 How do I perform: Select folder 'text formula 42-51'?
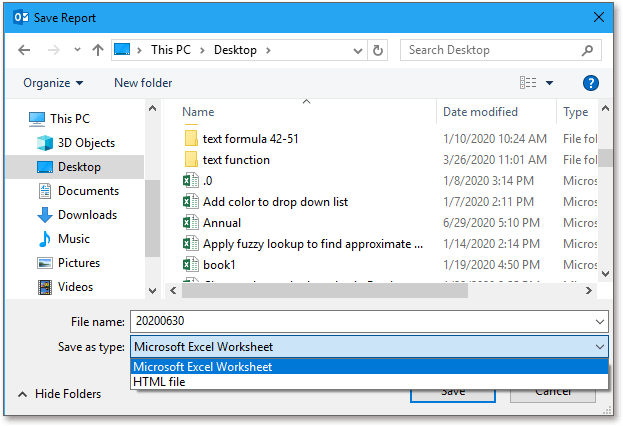(x=250, y=139)
